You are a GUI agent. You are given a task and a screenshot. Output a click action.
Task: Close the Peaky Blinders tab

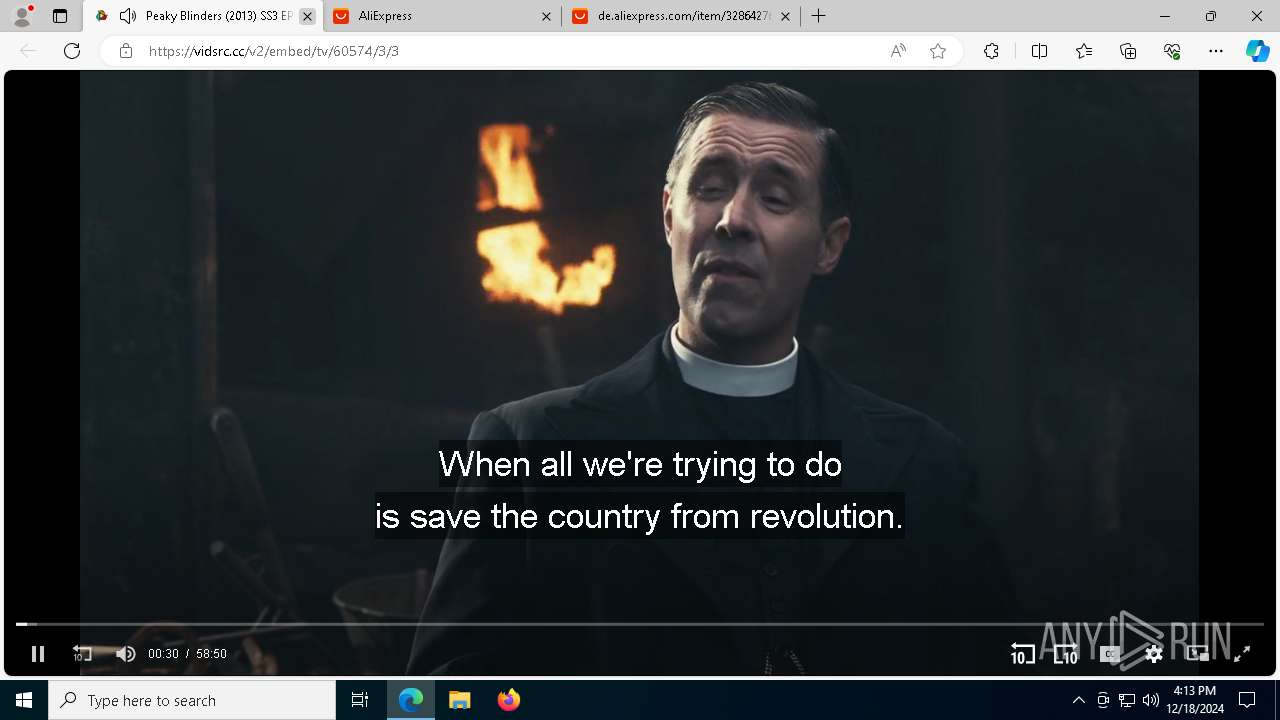click(x=307, y=16)
